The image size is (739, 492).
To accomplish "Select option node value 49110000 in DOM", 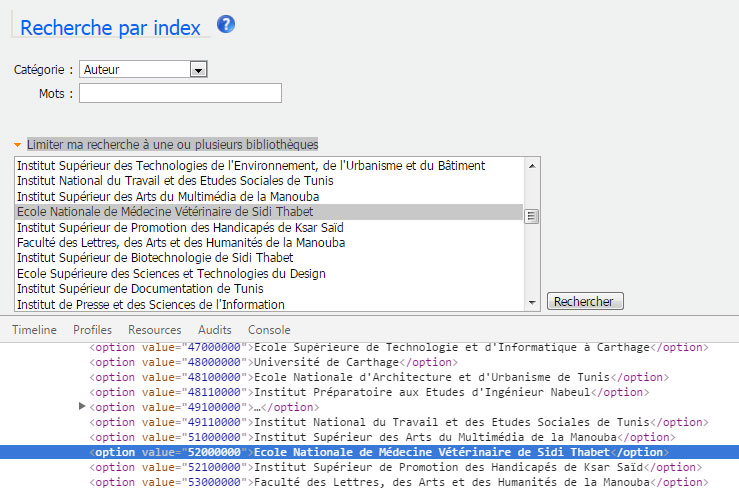I will [399, 422].
